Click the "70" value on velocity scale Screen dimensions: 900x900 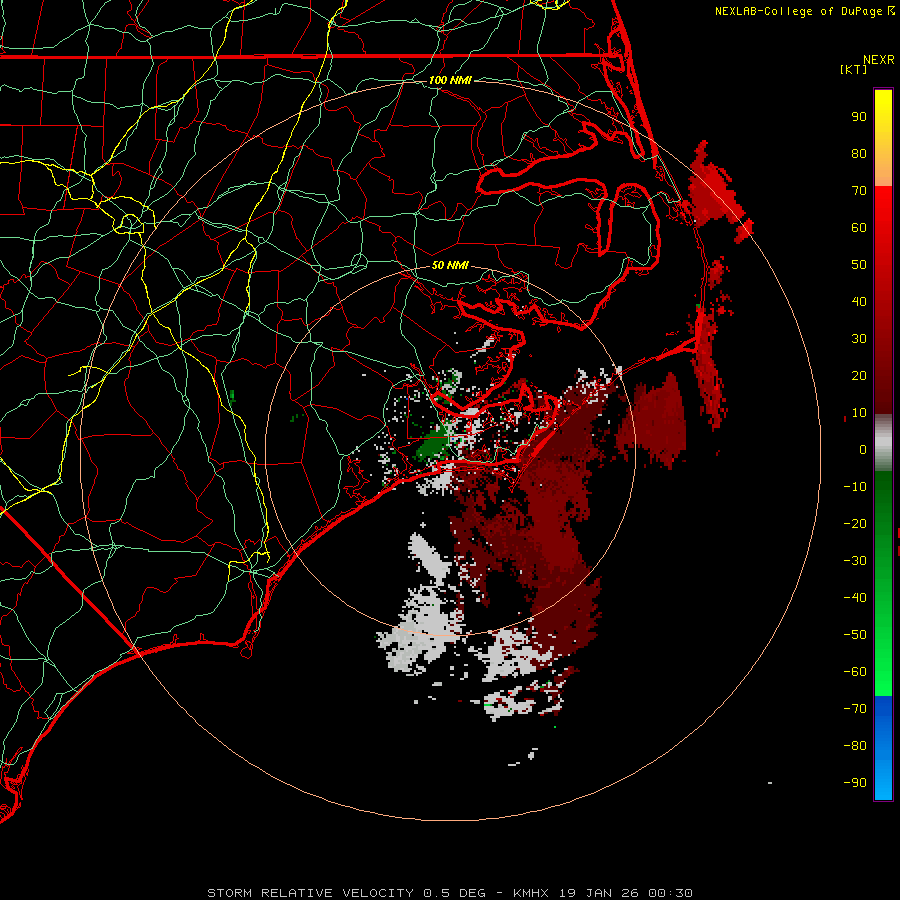(859, 191)
